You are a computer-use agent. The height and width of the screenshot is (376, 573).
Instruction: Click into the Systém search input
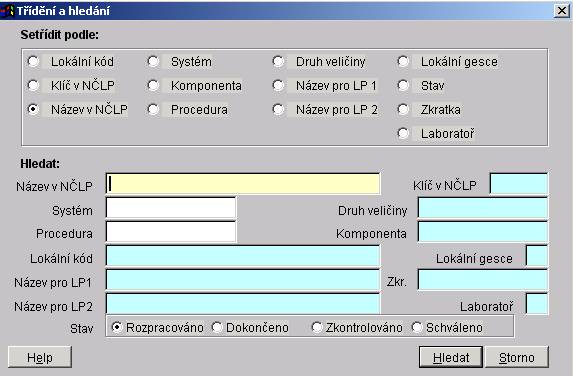(171, 208)
